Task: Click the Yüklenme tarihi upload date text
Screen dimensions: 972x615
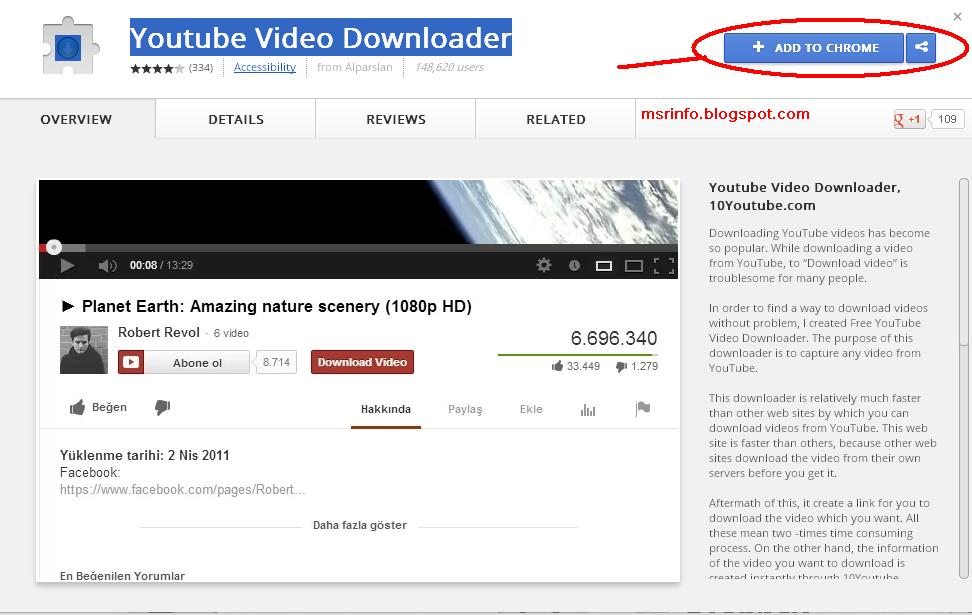Action: coord(144,455)
